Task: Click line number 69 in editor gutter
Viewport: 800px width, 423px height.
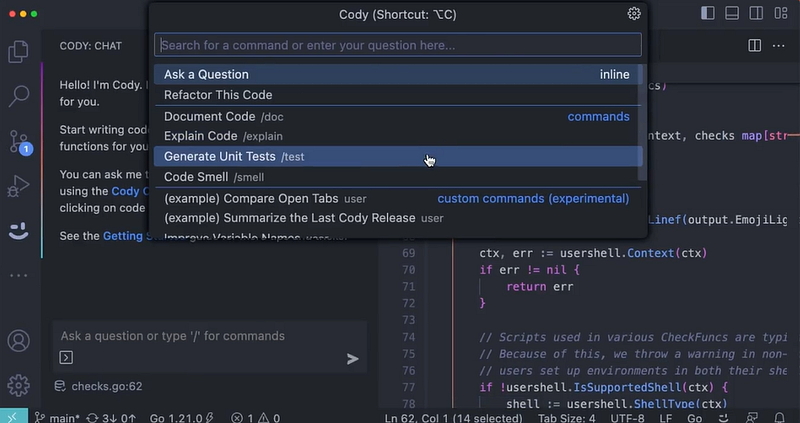Action: (x=408, y=253)
